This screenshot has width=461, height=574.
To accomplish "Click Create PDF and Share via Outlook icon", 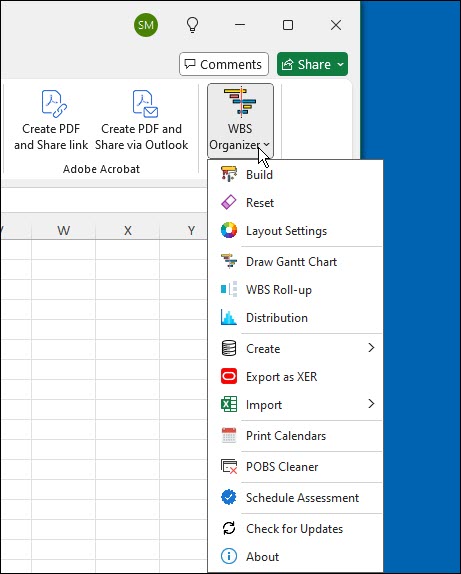I will coord(145,104).
